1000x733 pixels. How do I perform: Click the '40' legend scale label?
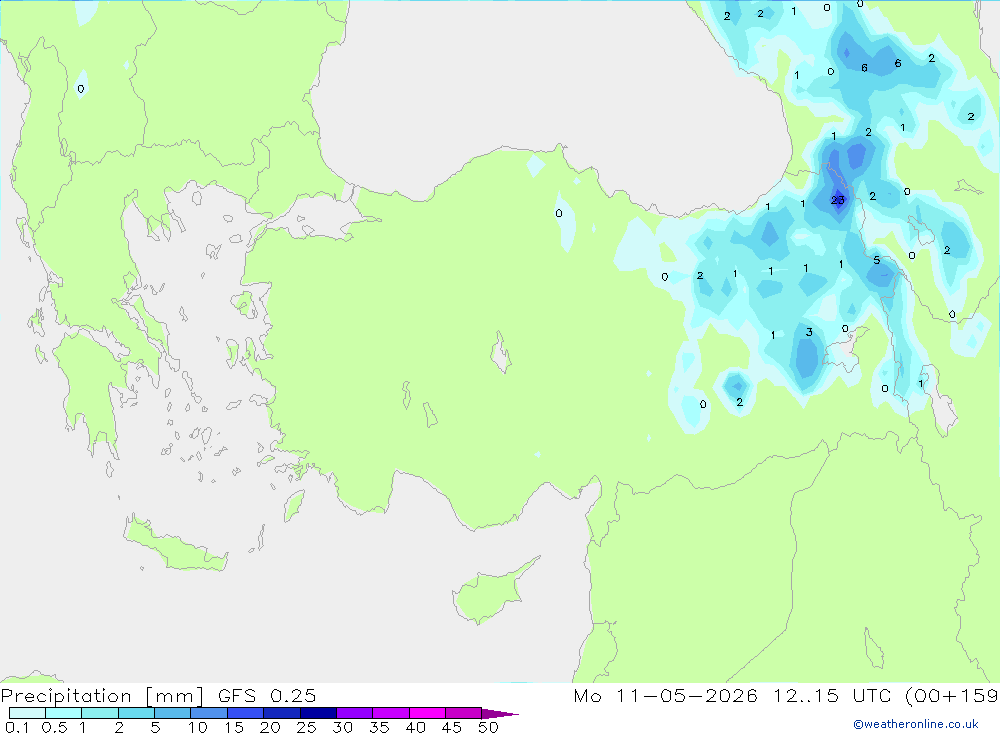416,727
